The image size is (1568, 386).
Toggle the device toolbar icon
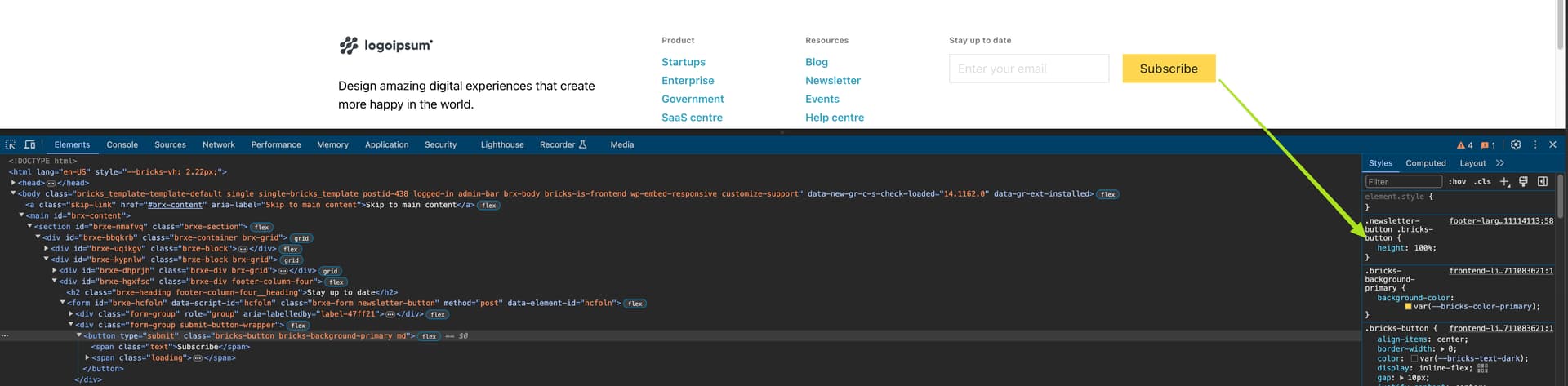[x=30, y=144]
